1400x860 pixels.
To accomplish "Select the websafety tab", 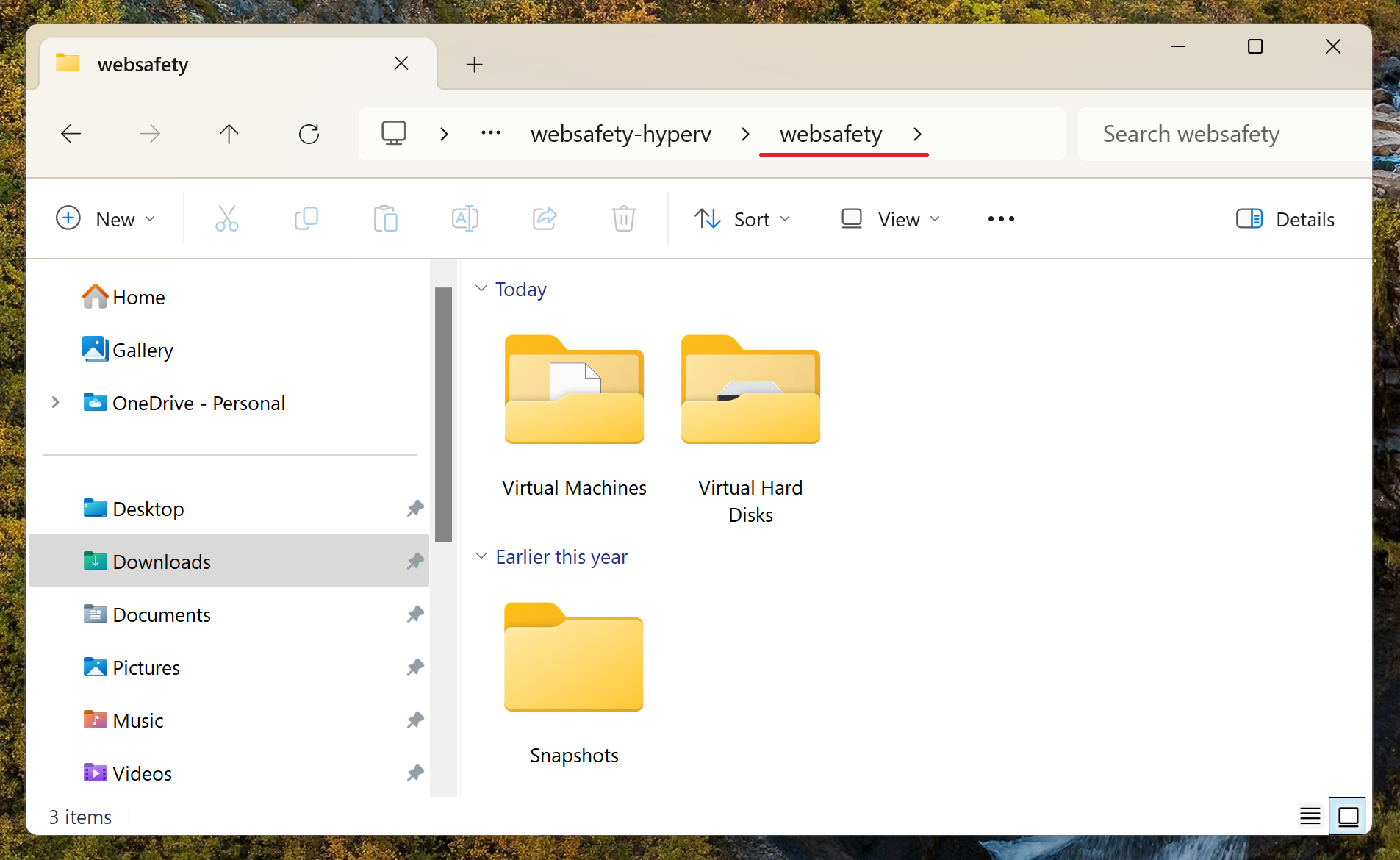I will (238, 64).
